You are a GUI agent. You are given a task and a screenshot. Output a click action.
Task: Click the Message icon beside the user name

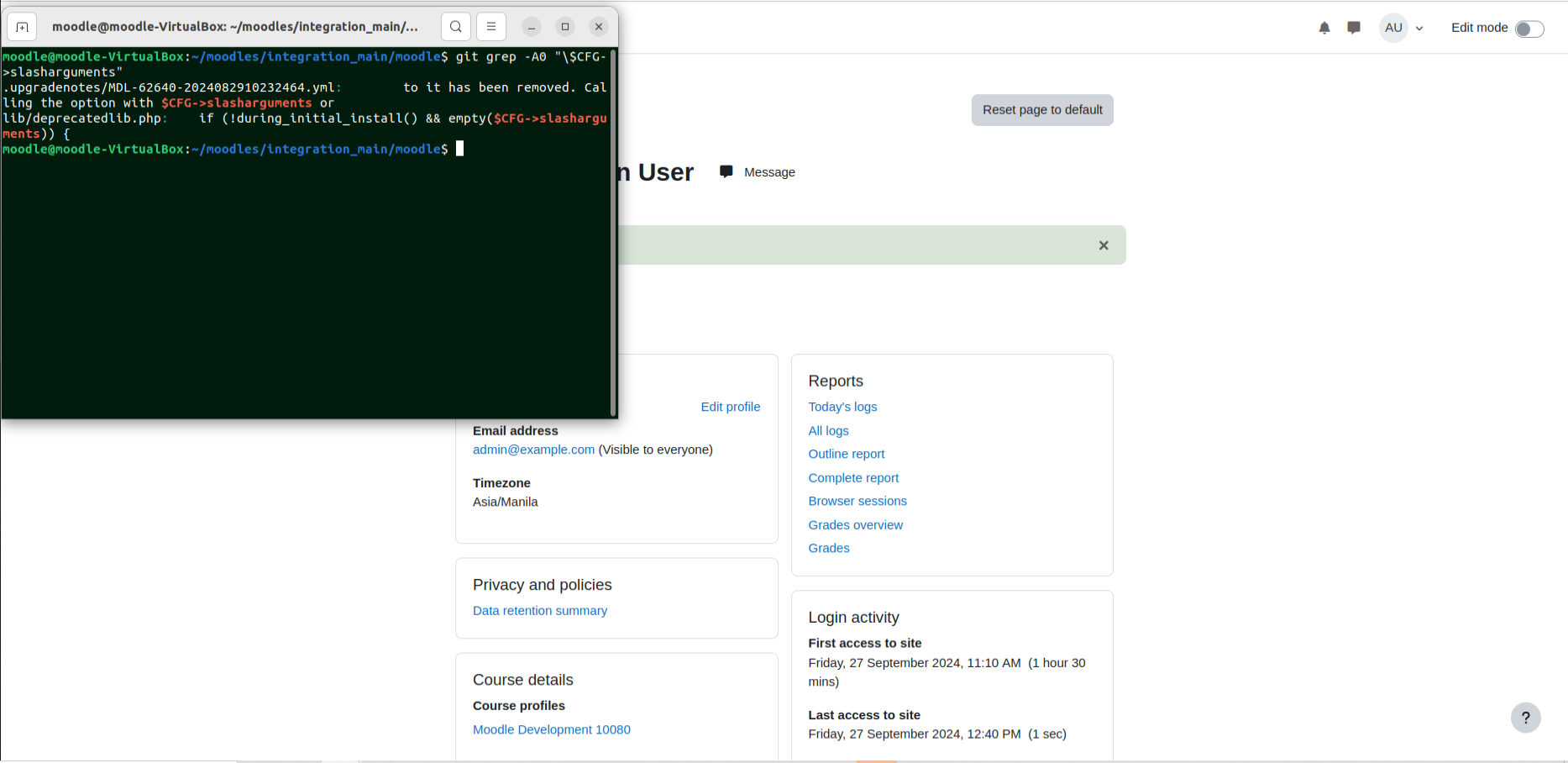click(726, 171)
